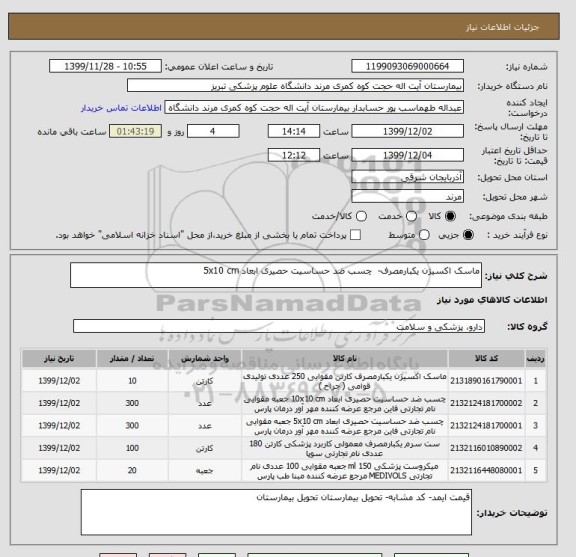Click the نام کالا column header
The height and width of the screenshot is (557, 576).
coord(345,359)
